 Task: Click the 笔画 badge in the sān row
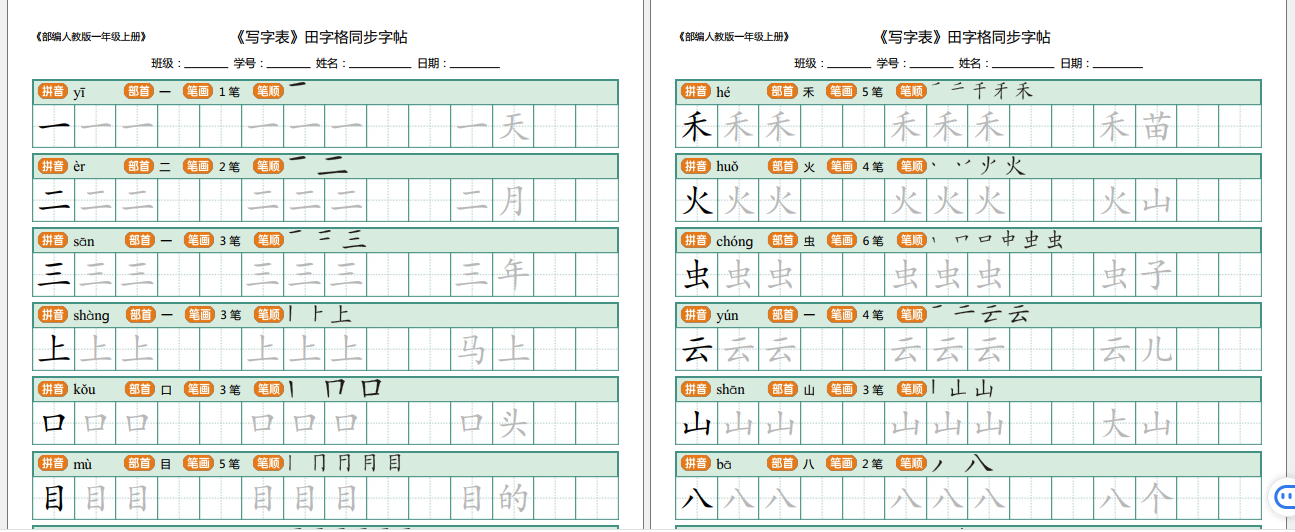click(198, 240)
